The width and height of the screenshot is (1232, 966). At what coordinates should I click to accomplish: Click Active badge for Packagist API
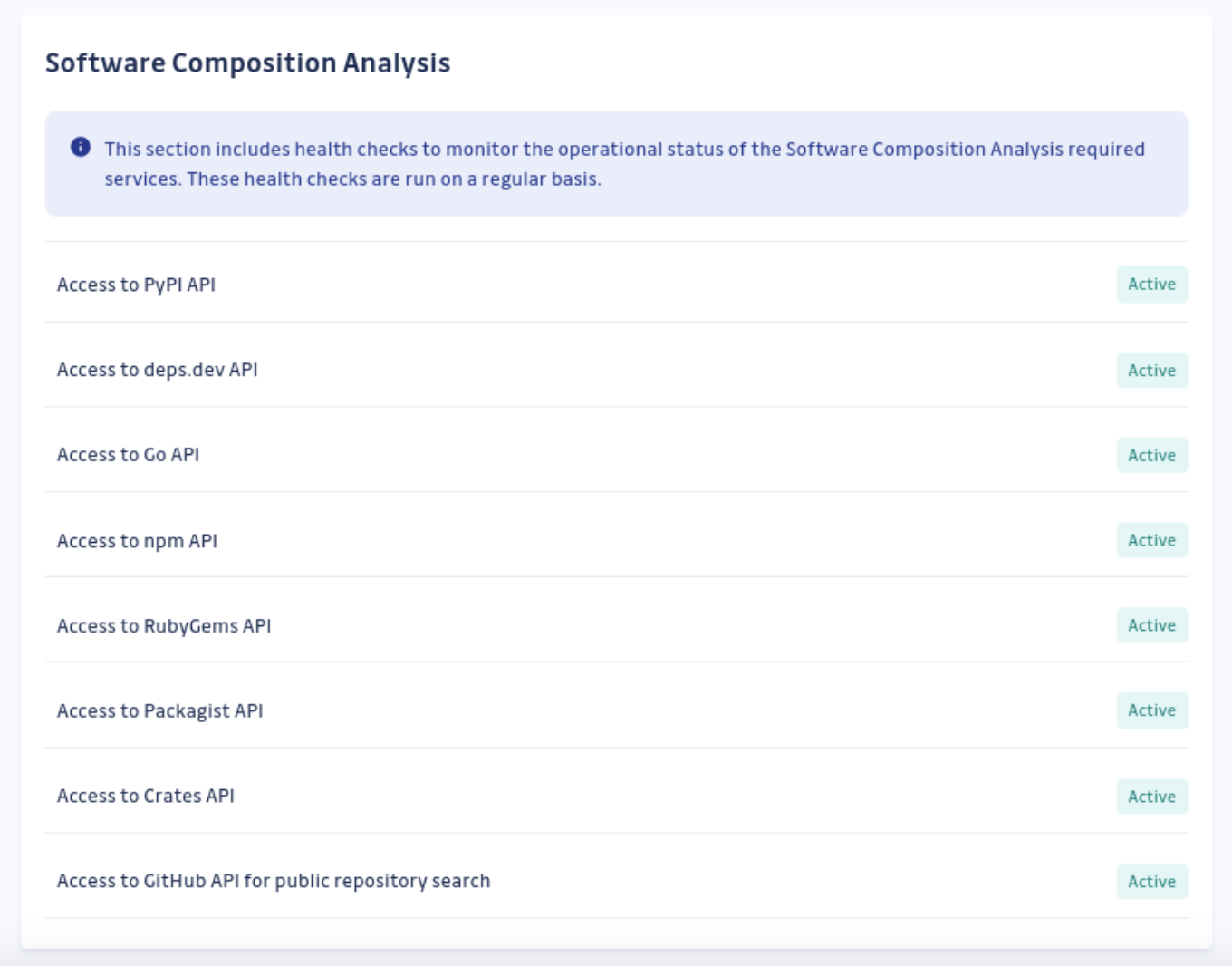click(1151, 710)
